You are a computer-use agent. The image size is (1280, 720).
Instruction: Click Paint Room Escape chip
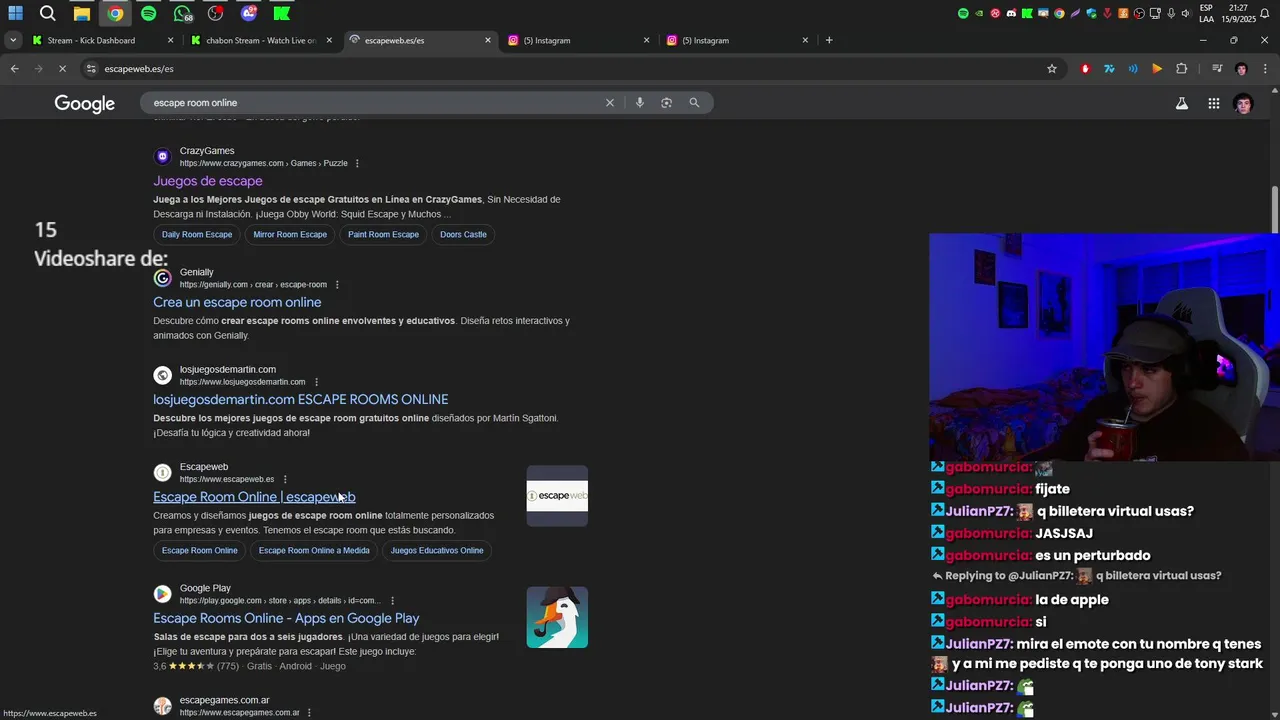(x=383, y=235)
